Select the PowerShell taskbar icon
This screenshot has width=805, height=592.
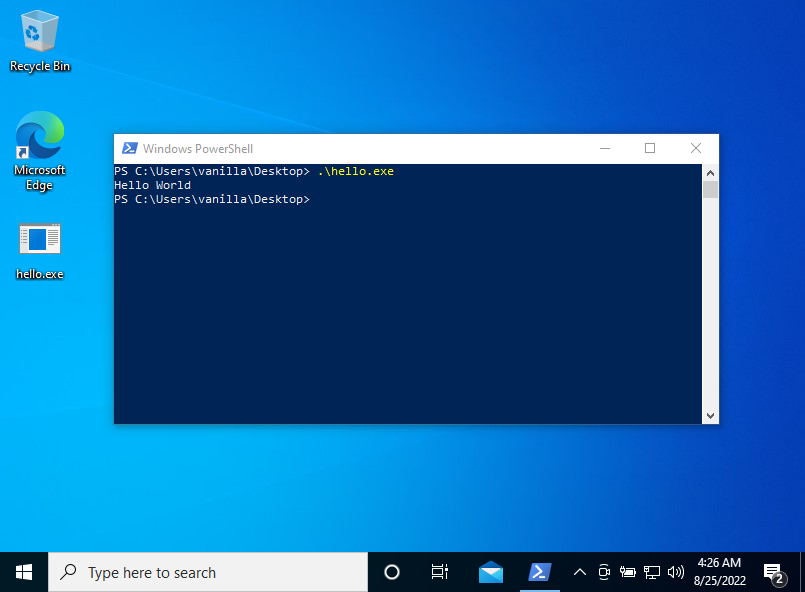(540, 571)
